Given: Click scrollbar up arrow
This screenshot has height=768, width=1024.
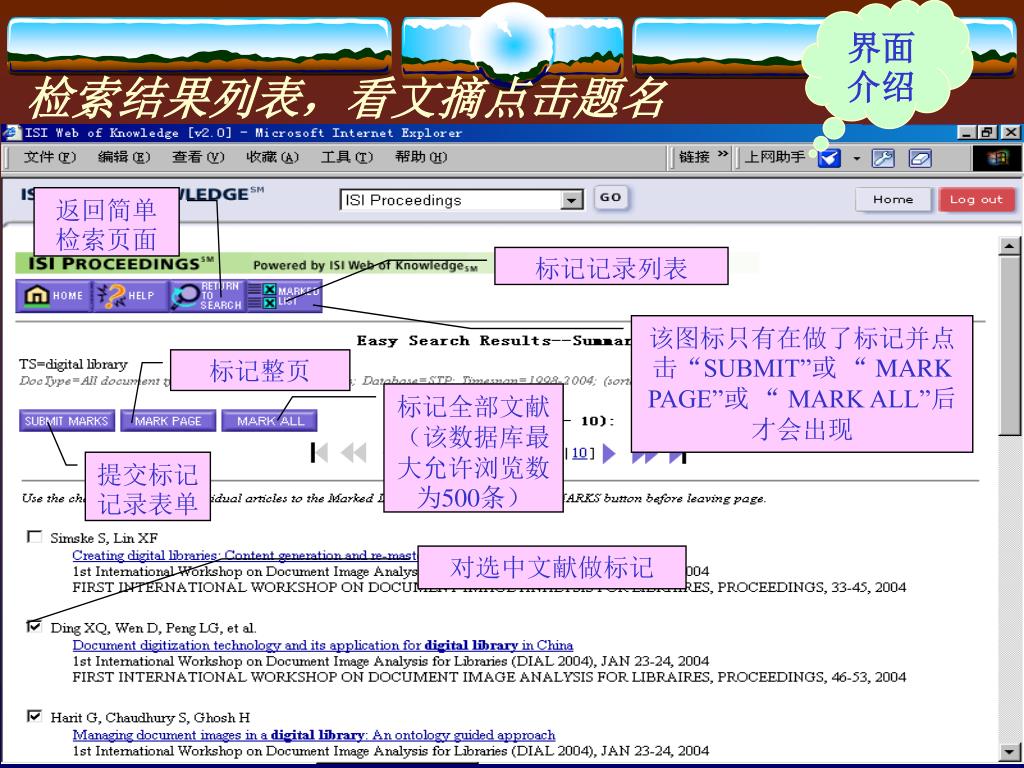Looking at the screenshot, I should click(x=1009, y=246).
